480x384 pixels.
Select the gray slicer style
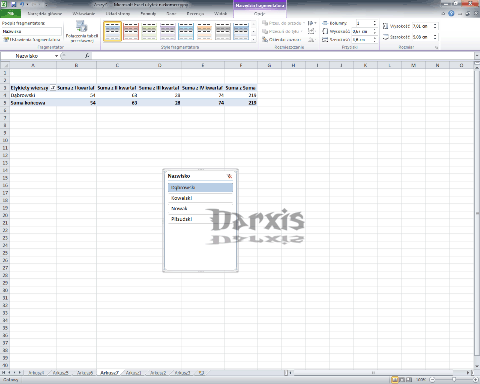(222, 31)
